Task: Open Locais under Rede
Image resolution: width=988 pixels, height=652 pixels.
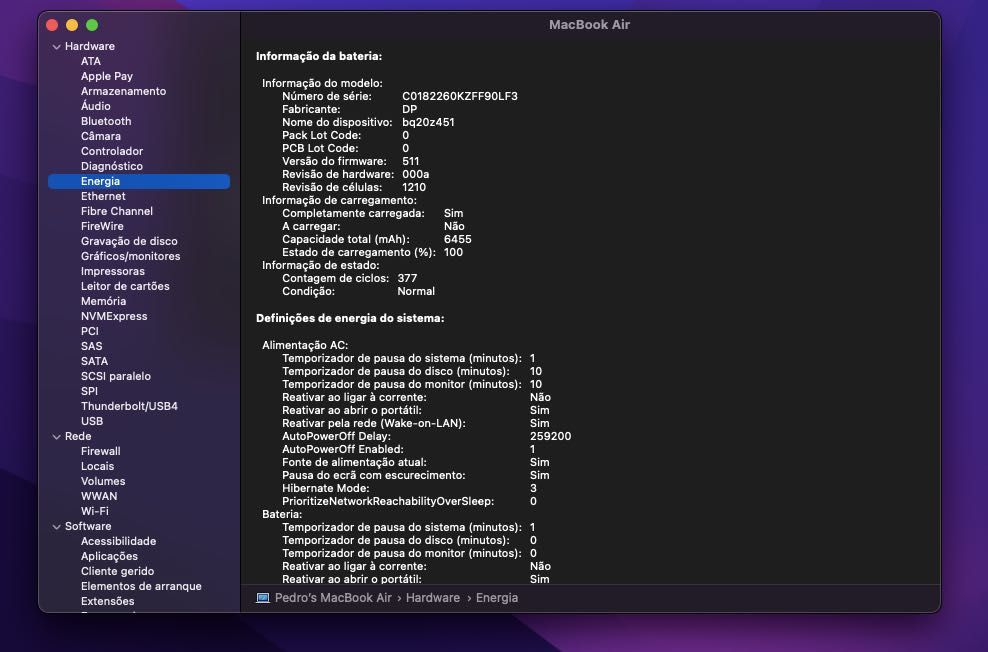Action: tap(98, 466)
